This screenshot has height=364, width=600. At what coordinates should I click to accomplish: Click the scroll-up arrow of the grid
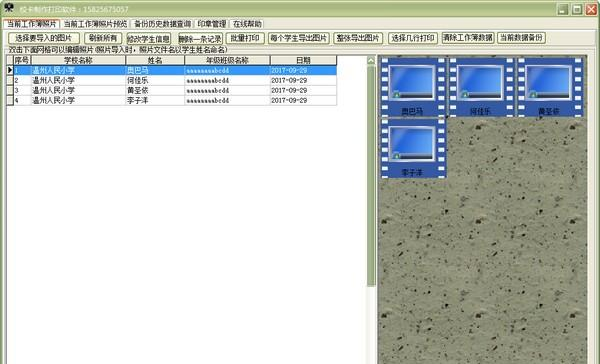click(x=371, y=60)
